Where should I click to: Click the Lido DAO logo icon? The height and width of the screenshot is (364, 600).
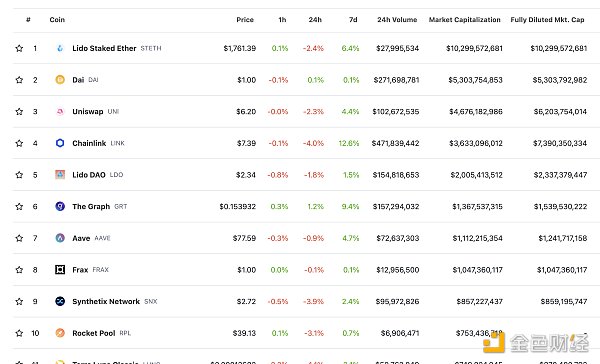[x=60, y=175]
